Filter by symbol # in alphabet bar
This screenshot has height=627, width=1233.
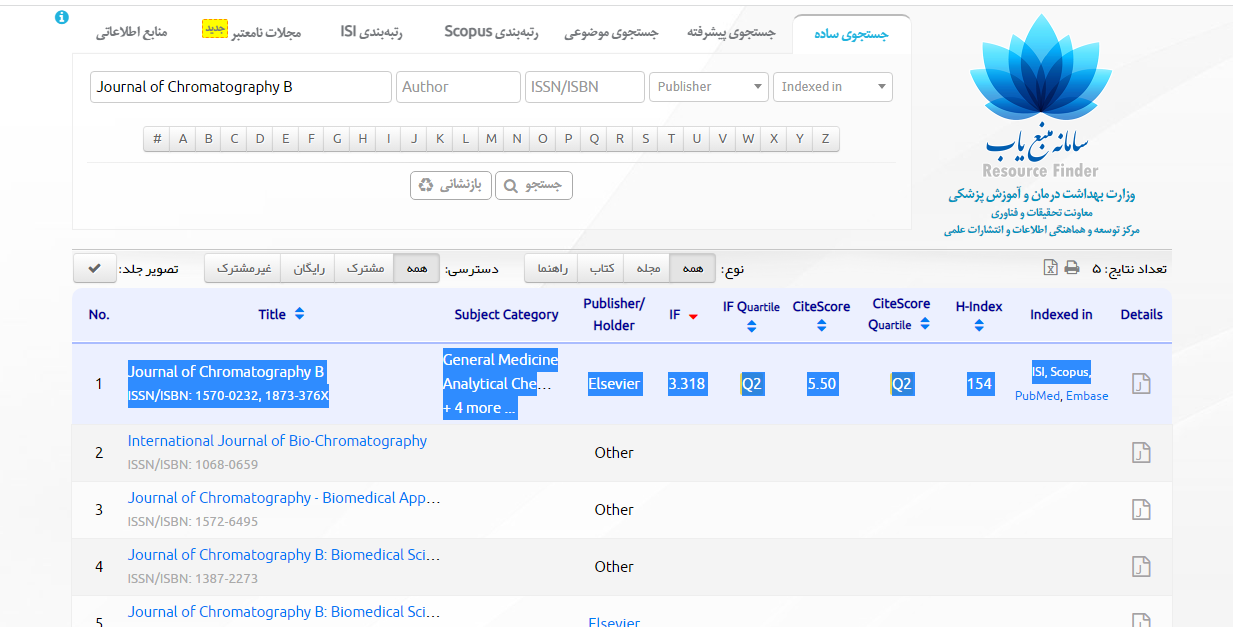tap(157, 139)
